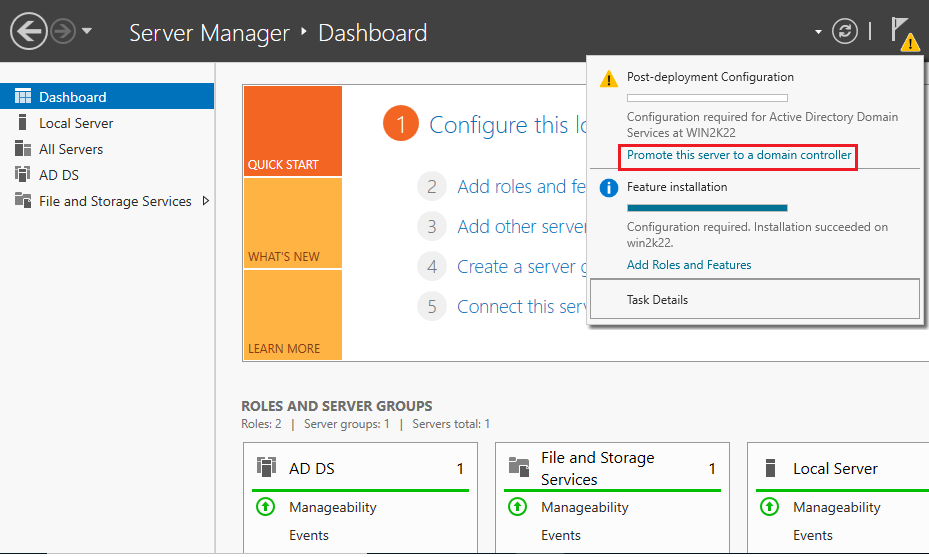This screenshot has height=557, width=929.
Task: Click the step 4 number circle
Action: click(x=432, y=267)
